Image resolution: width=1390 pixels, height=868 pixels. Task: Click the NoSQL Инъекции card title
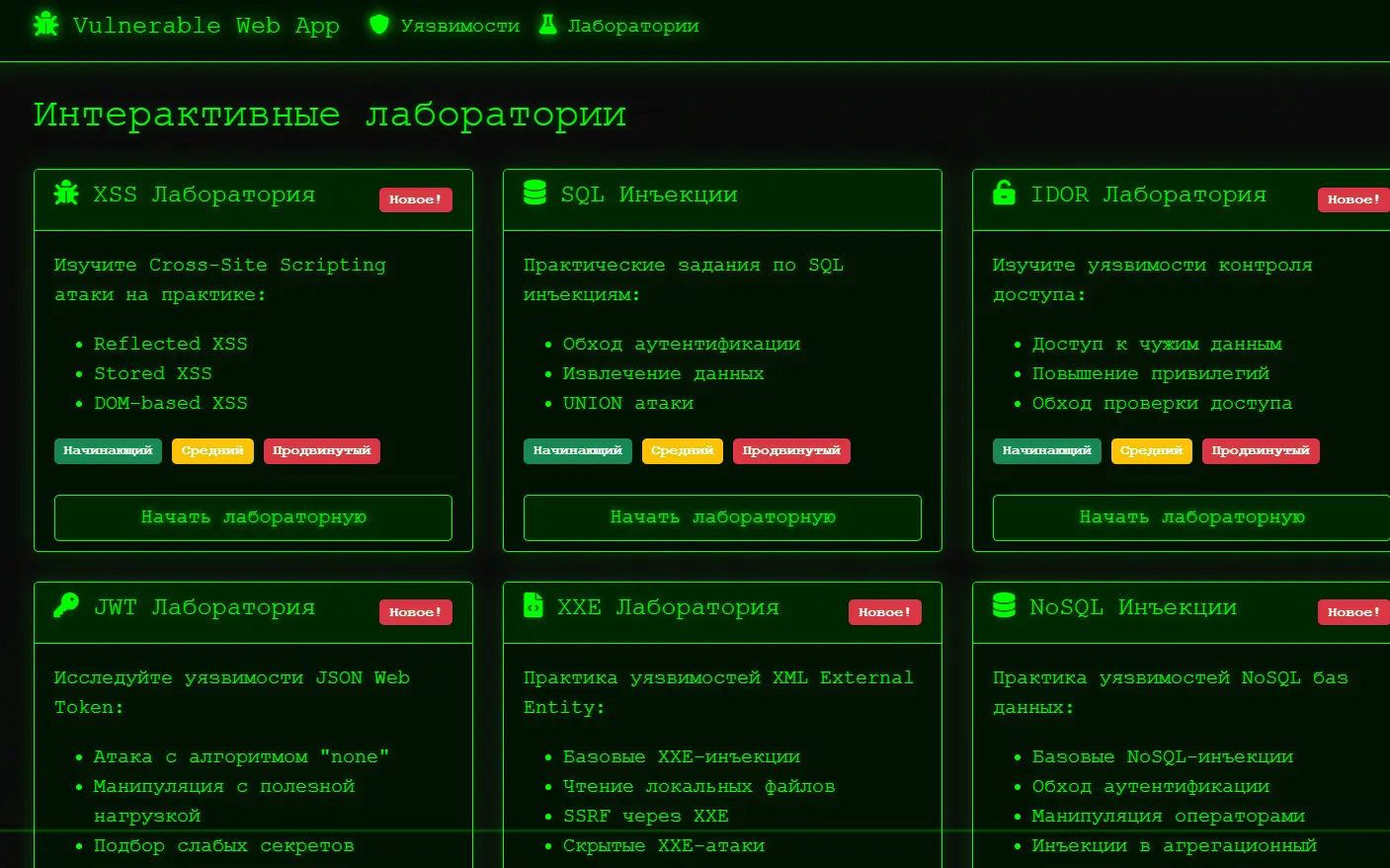click(x=1133, y=607)
